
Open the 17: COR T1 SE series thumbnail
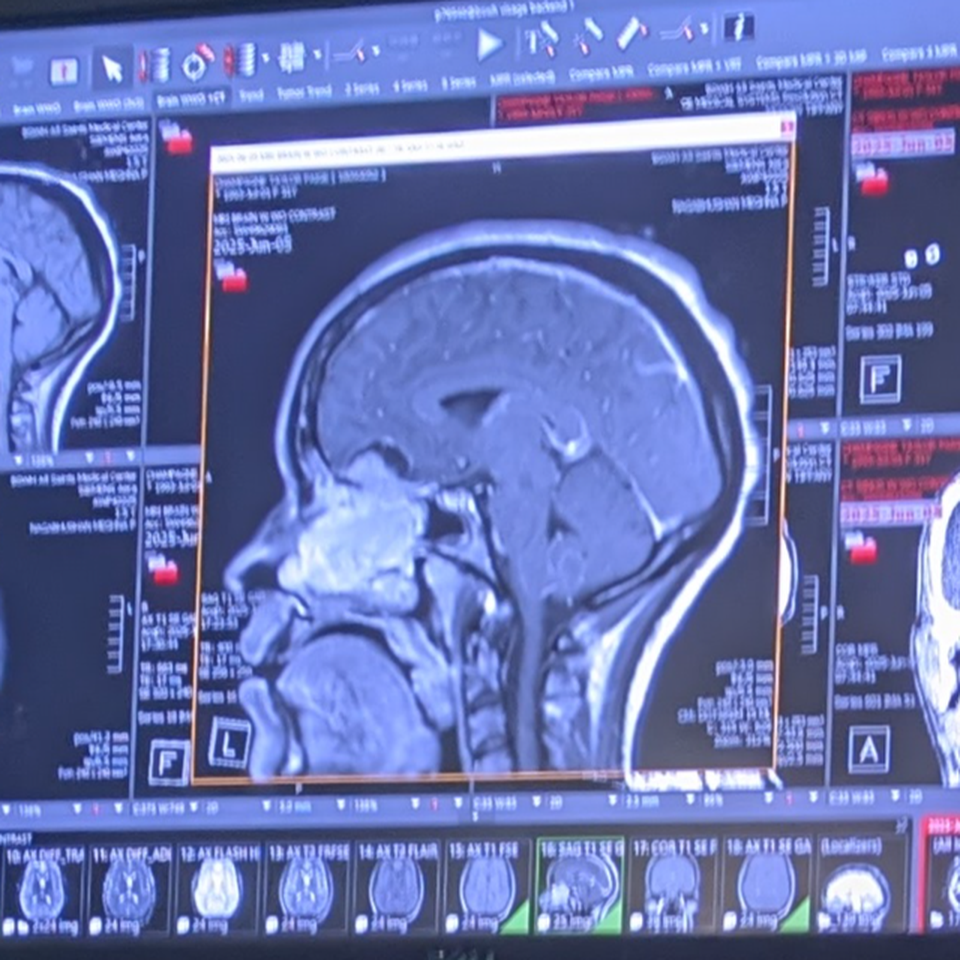click(x=673, y=885)
